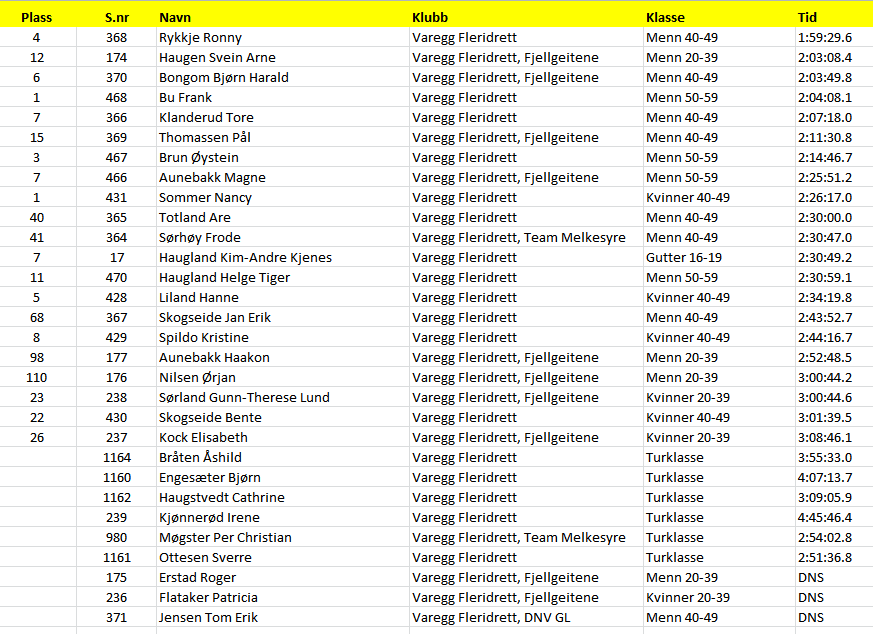Click Sørhøy Frode's Team Melkesyre club cell
Screen dimensions: 873x634
pos(519,237)
